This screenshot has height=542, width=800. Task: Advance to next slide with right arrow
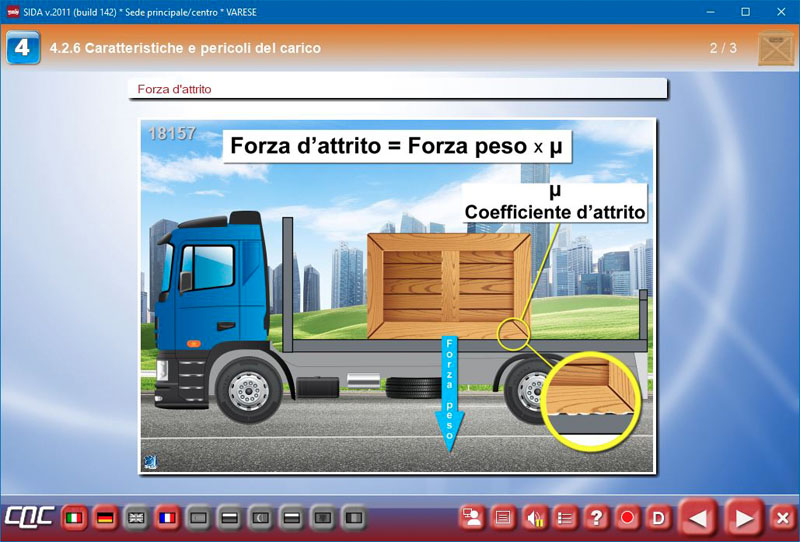tap(744, 518)
